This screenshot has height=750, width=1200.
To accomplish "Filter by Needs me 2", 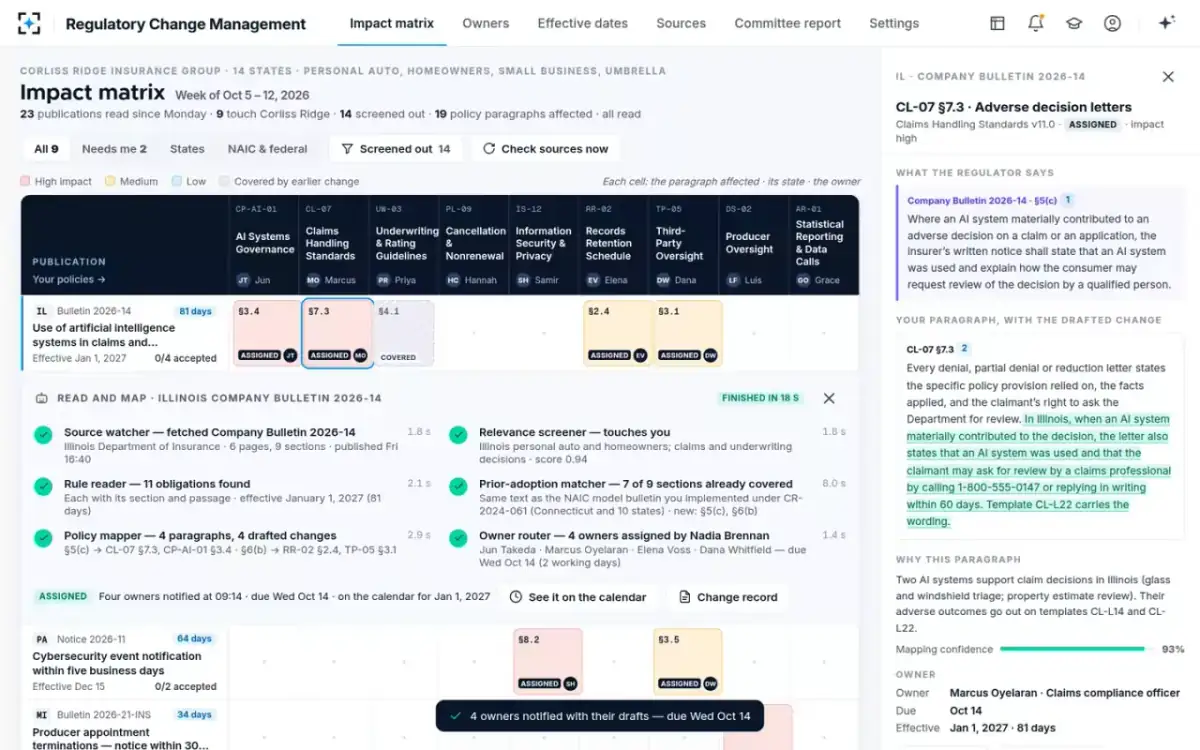I will point(114,149).
